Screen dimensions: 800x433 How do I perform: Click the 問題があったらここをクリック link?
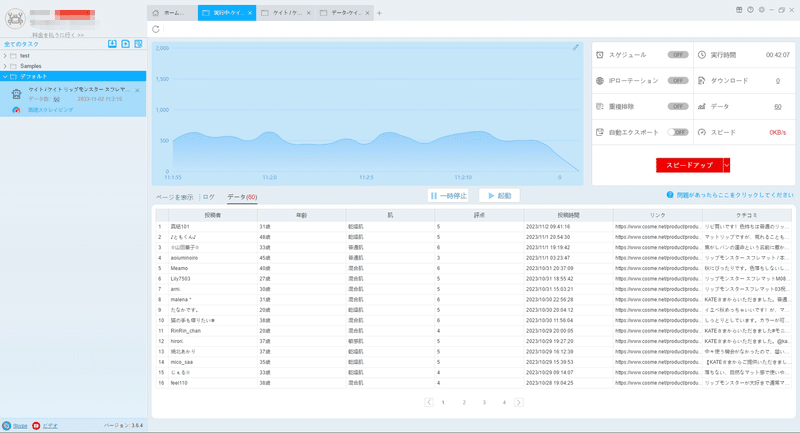(x=735, y=195)
